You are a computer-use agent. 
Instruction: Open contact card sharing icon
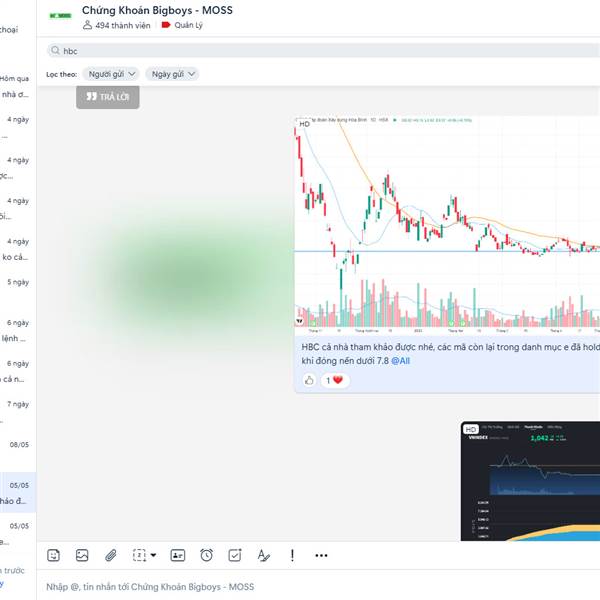178,555
